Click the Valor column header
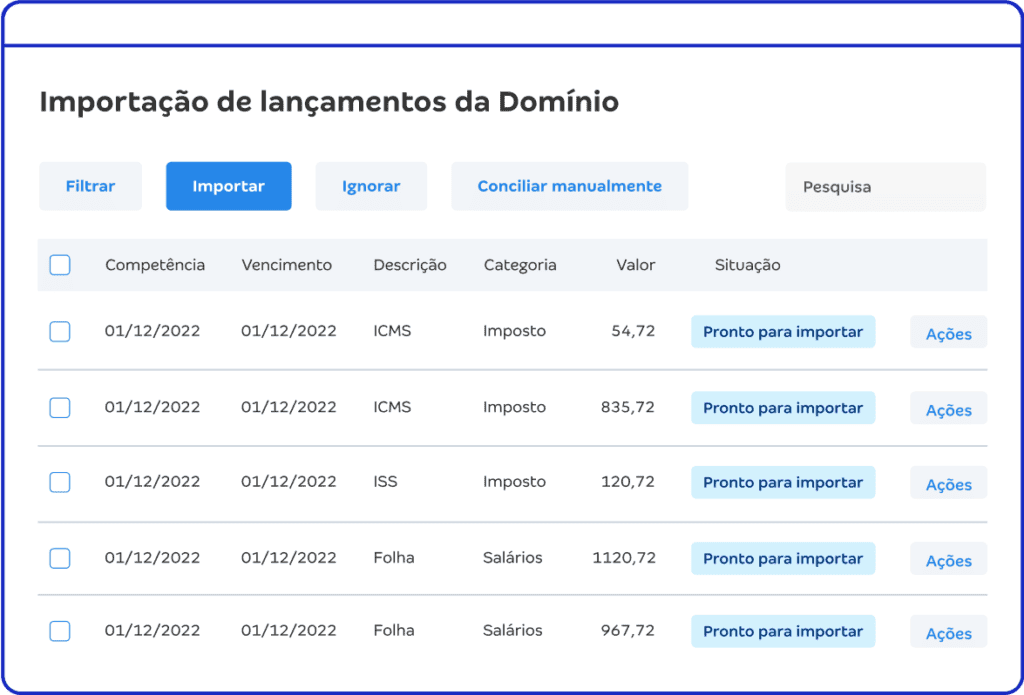This screenshot has width=1024, height=695. click(635, 265)
